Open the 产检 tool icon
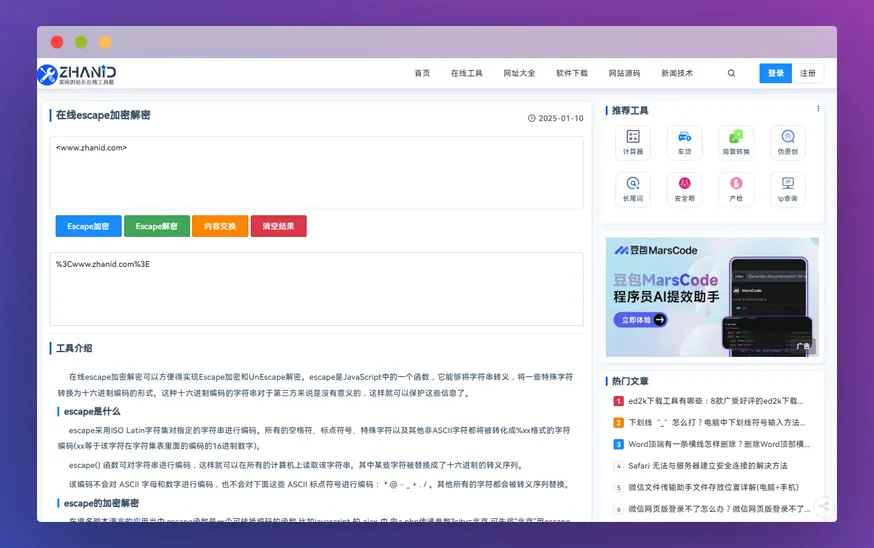Screen dimensions: 874x548 click(736, 188)
